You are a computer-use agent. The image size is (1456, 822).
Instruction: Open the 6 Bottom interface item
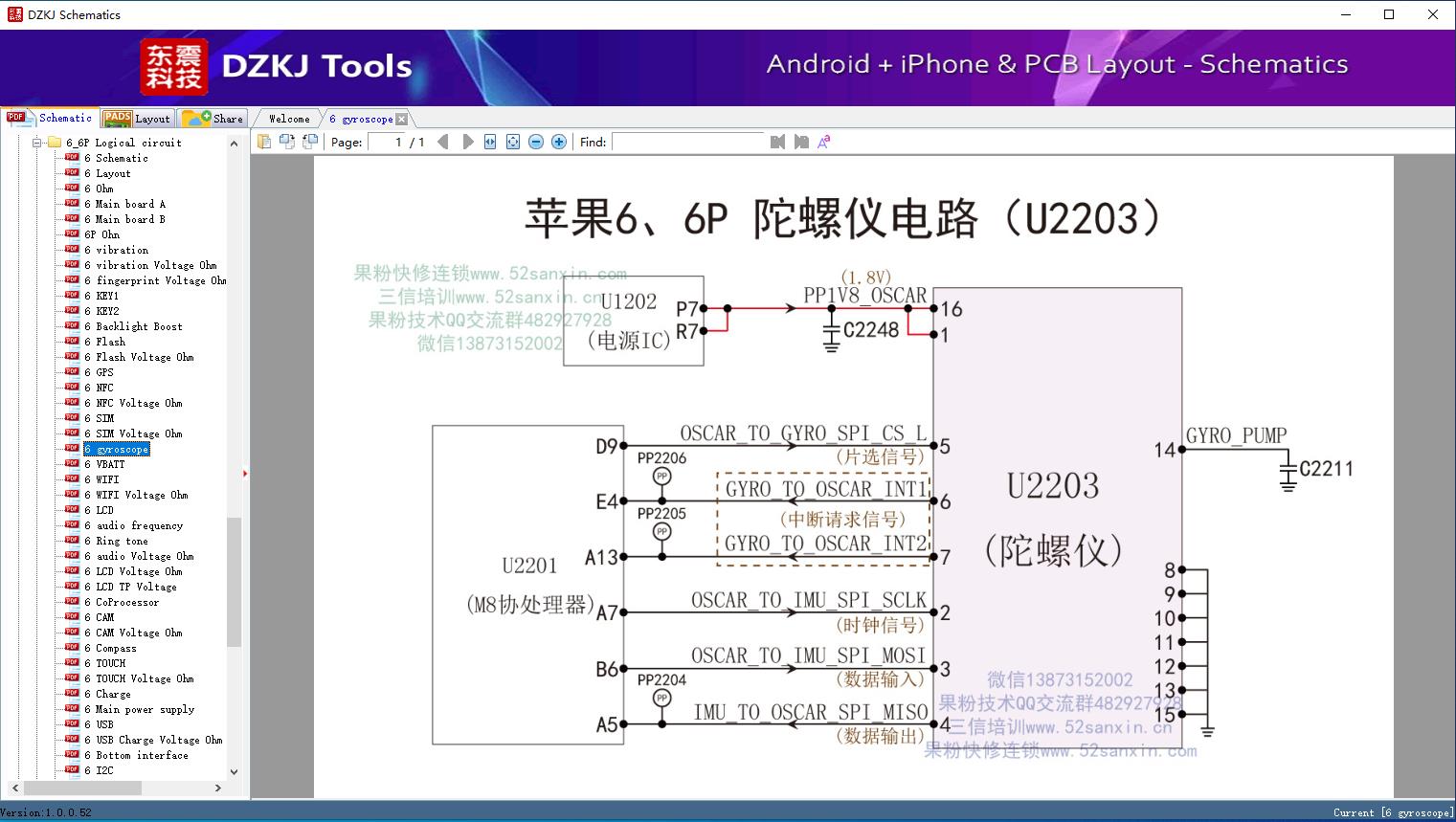tap(136, 755)
